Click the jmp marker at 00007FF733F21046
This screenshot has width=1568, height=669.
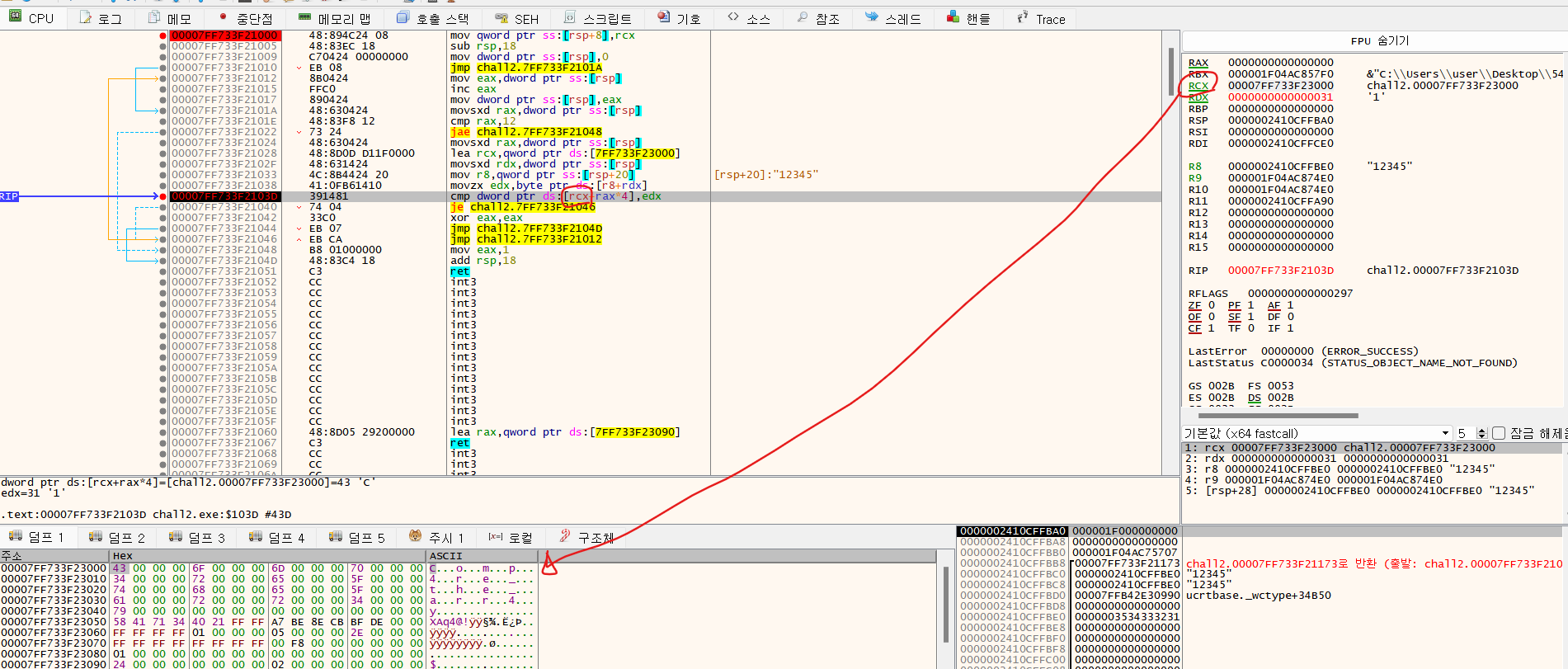[x=299, y=239]
